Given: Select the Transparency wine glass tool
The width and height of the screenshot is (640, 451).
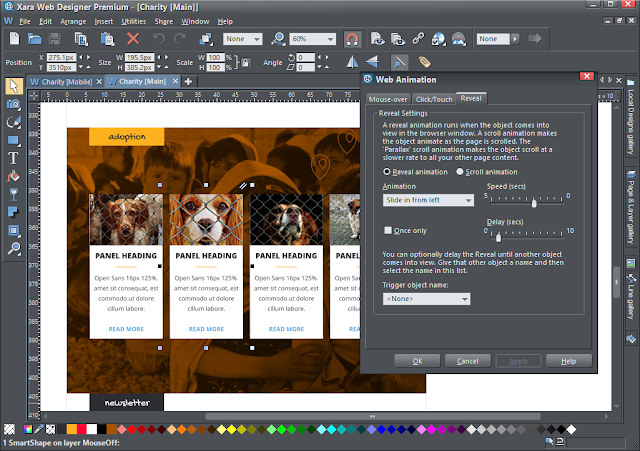Looking at the screenshot, I should 13,194.
